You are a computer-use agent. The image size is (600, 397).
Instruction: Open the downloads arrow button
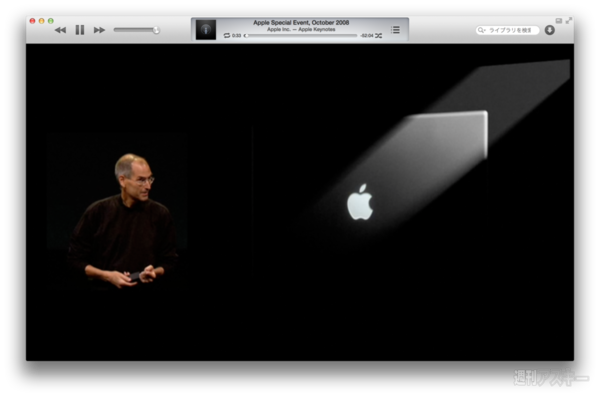(550, 30)
